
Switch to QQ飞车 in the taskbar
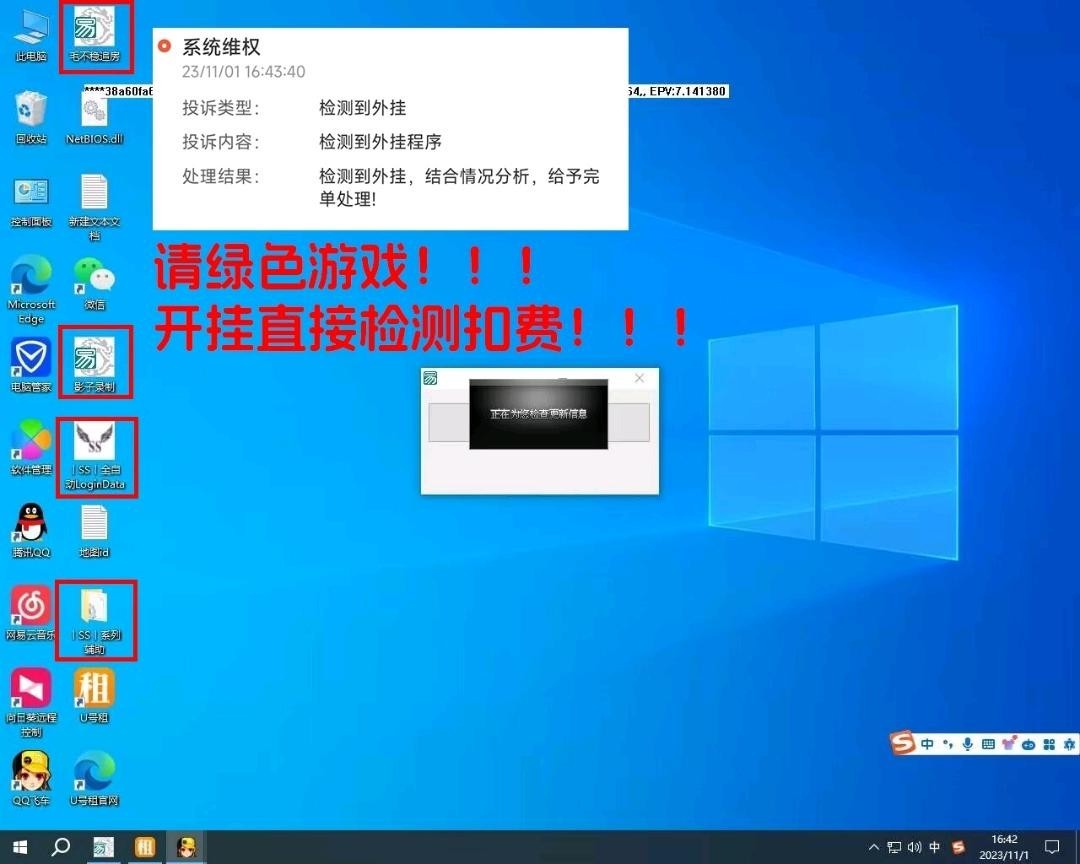[x=185, y=847]
